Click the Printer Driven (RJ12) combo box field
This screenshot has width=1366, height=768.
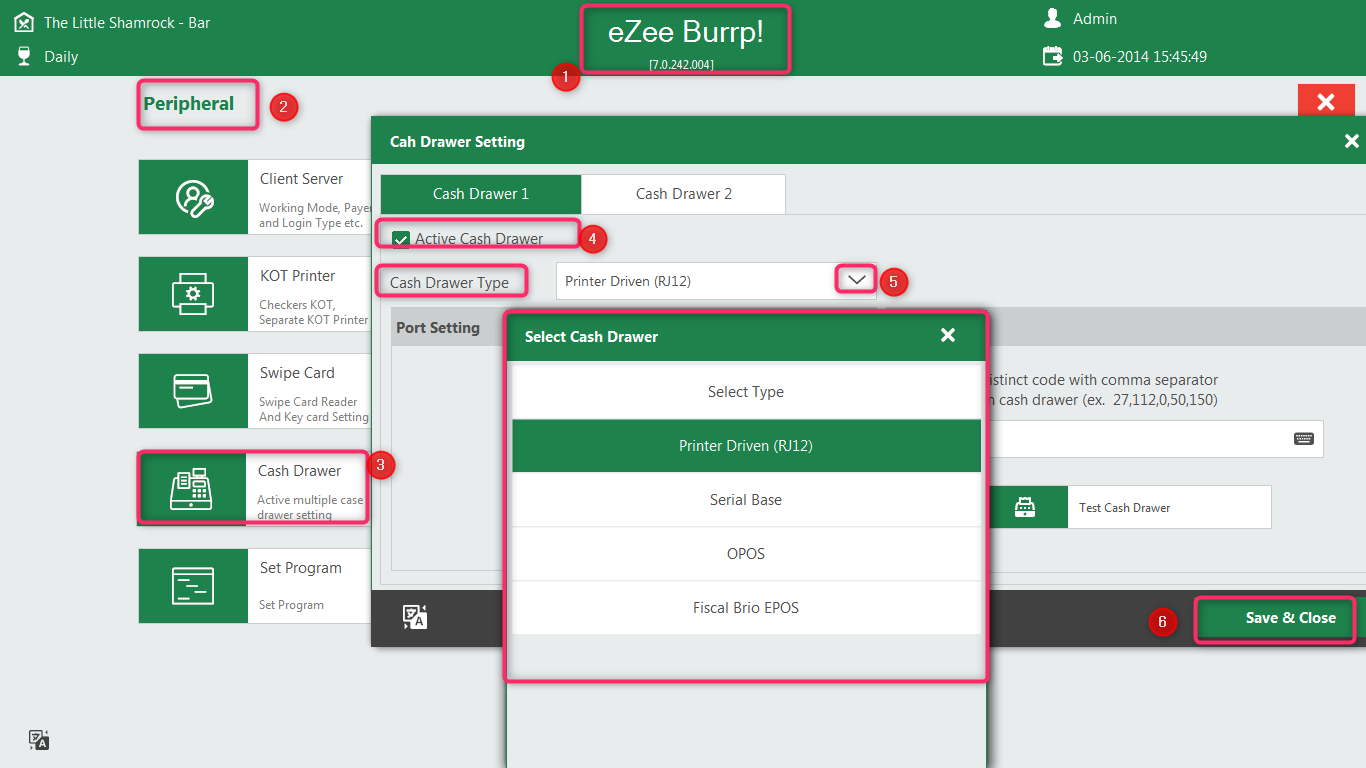coord(716,281)
